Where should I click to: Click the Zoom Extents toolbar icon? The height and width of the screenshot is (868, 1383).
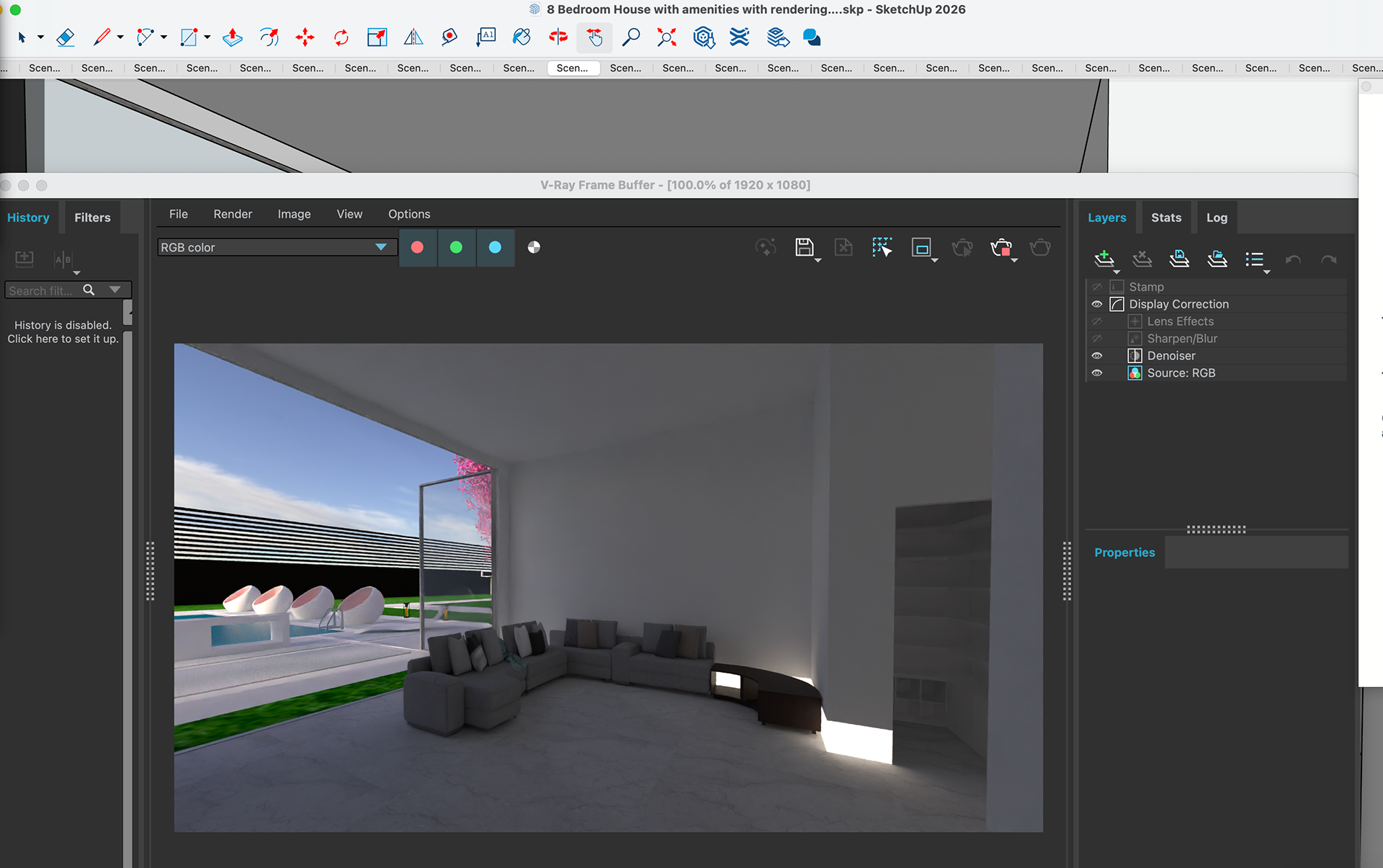pos(666,37)
